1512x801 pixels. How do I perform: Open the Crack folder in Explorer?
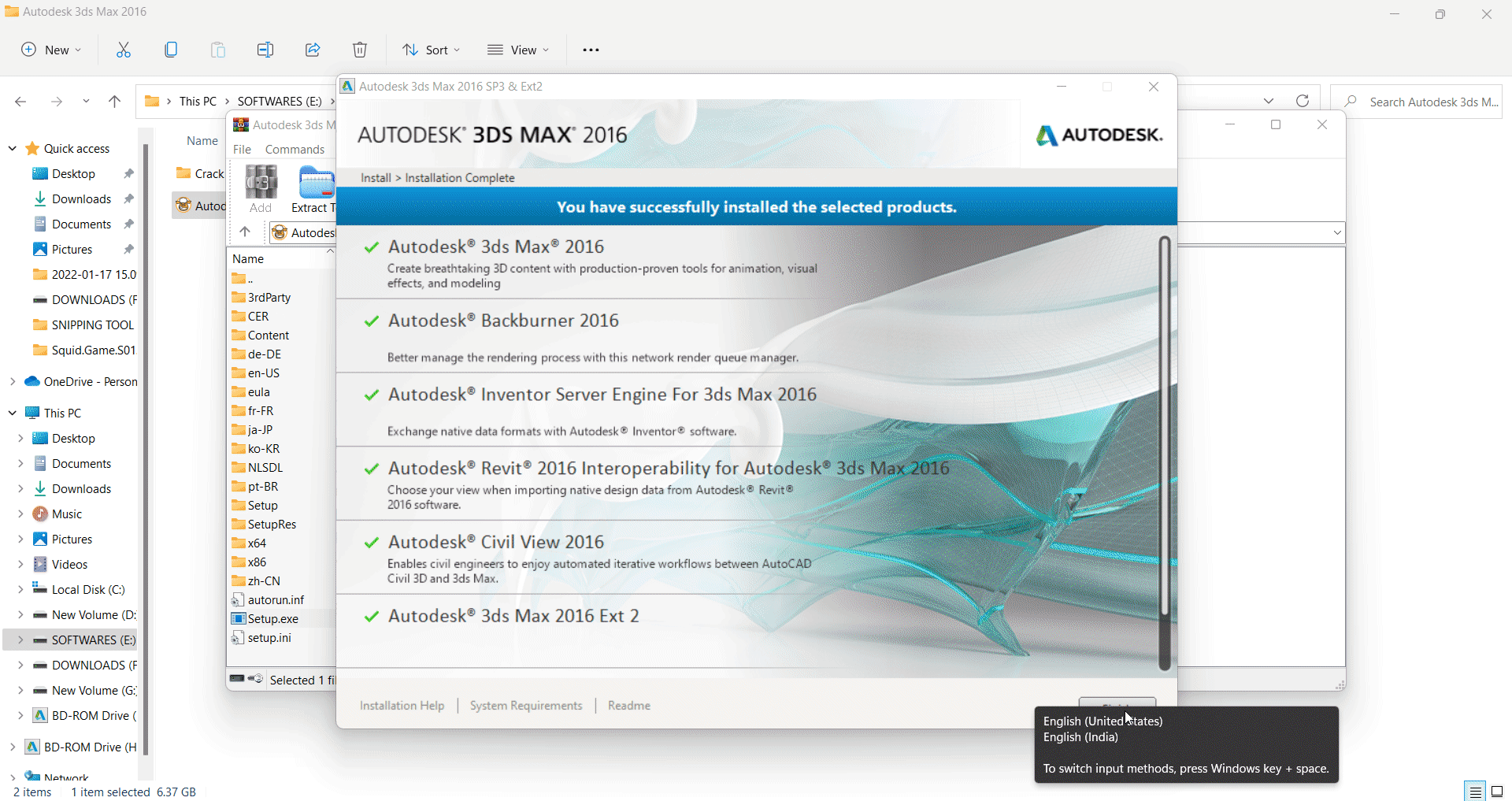coord(200,173)
